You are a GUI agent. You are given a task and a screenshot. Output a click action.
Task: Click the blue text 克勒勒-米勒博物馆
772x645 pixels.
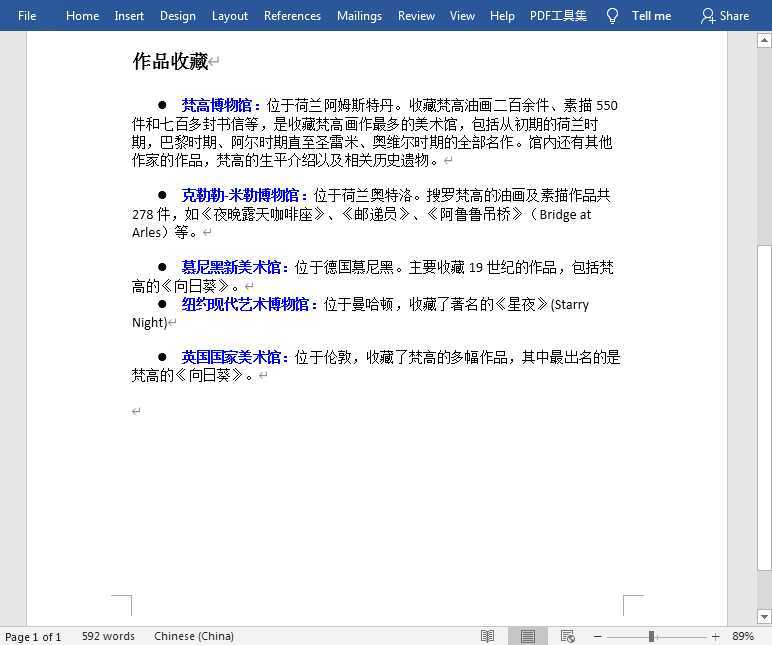tap(240, 195)
